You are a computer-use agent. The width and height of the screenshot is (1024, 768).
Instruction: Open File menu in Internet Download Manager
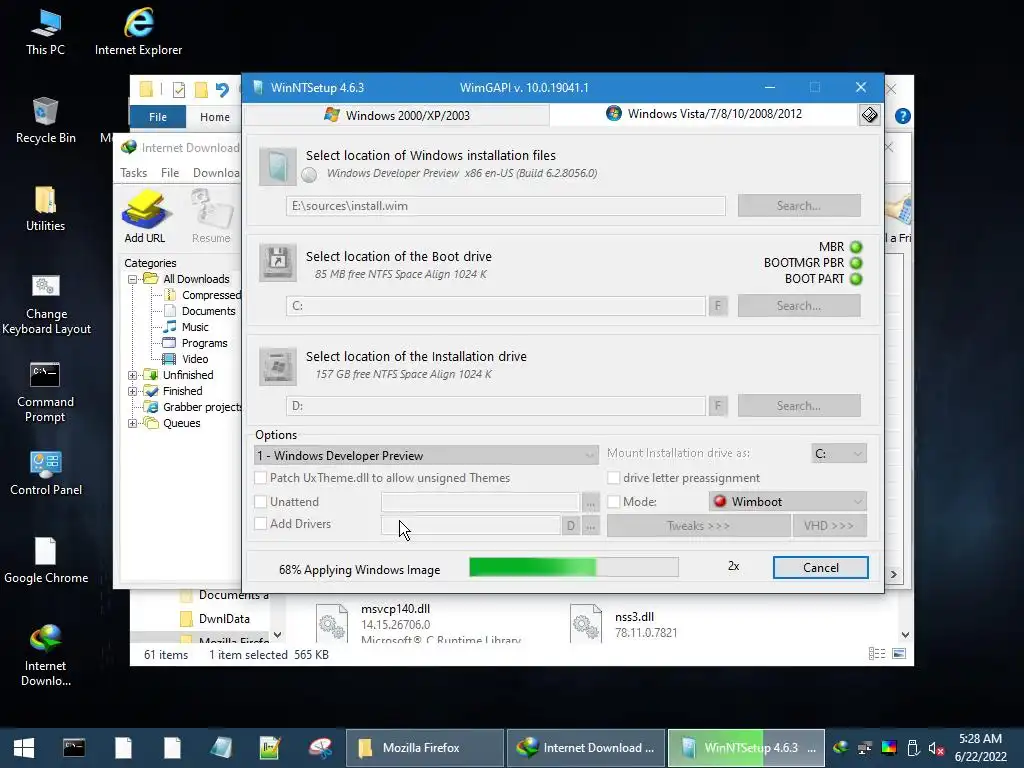pos(170,172)
